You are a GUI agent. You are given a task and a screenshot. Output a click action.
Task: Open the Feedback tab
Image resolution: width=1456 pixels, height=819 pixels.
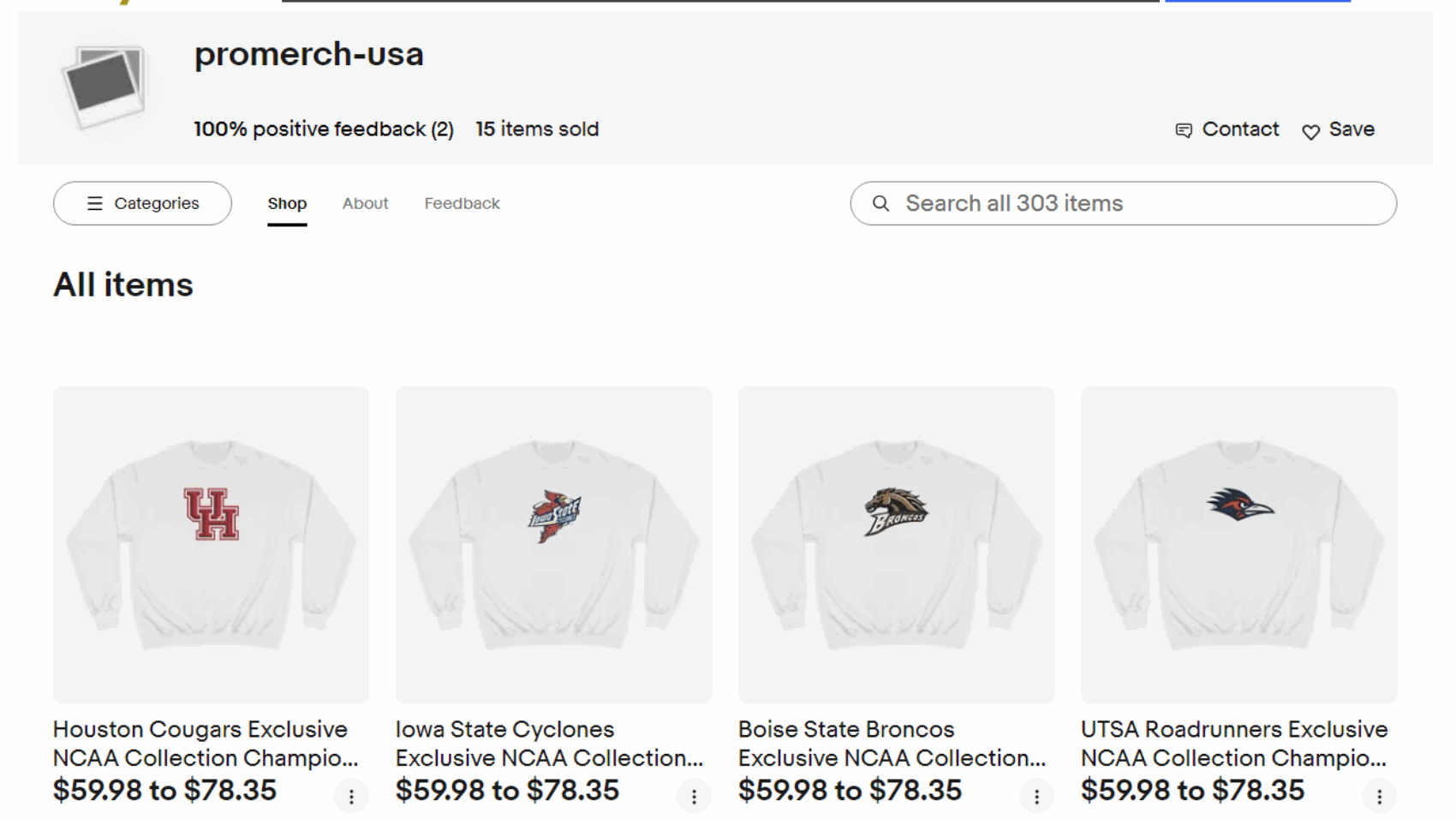click(x=462, y=204)
